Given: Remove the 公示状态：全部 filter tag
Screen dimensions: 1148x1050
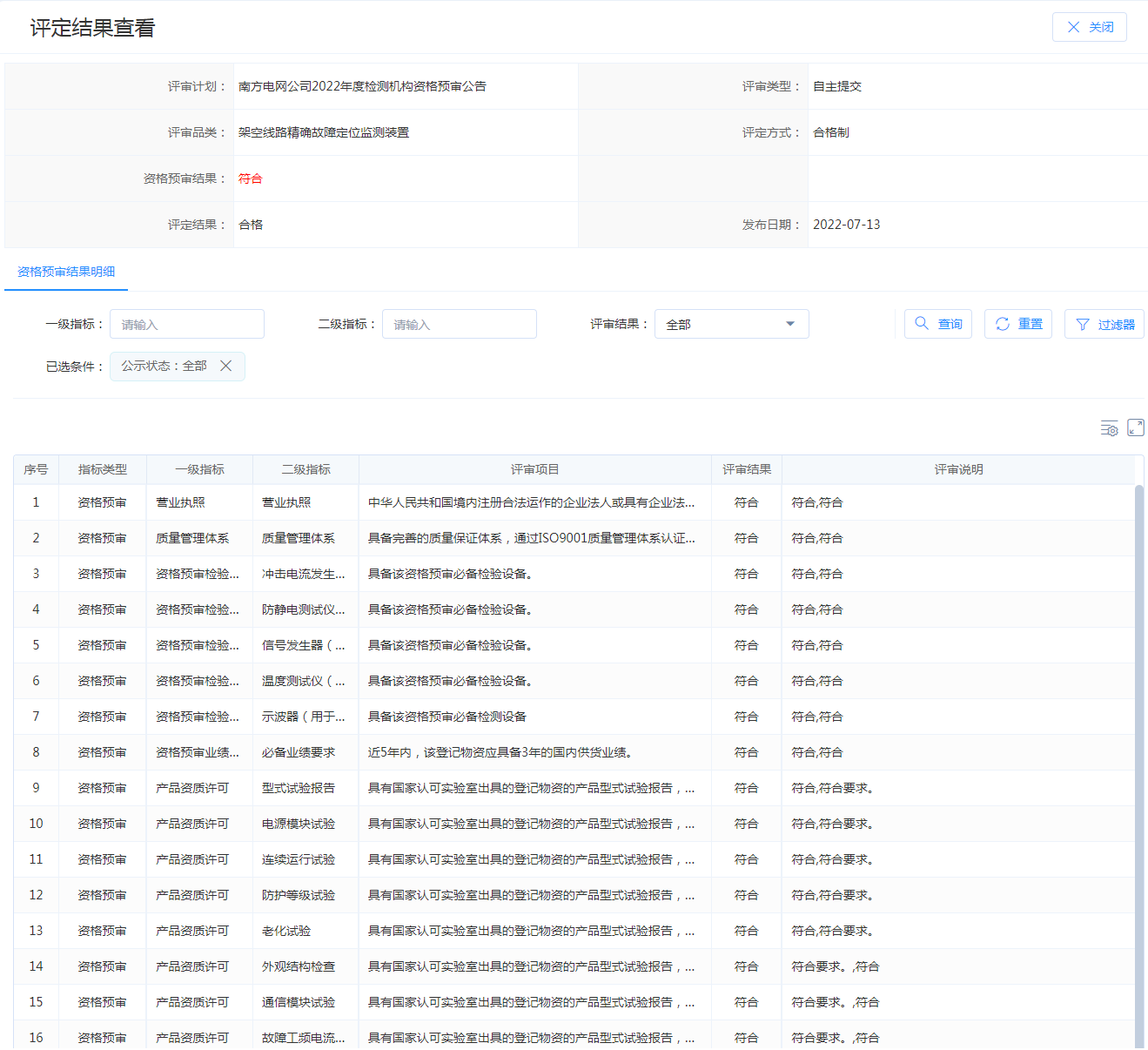Looking at the screenshot, I should (x=226, y=366).
